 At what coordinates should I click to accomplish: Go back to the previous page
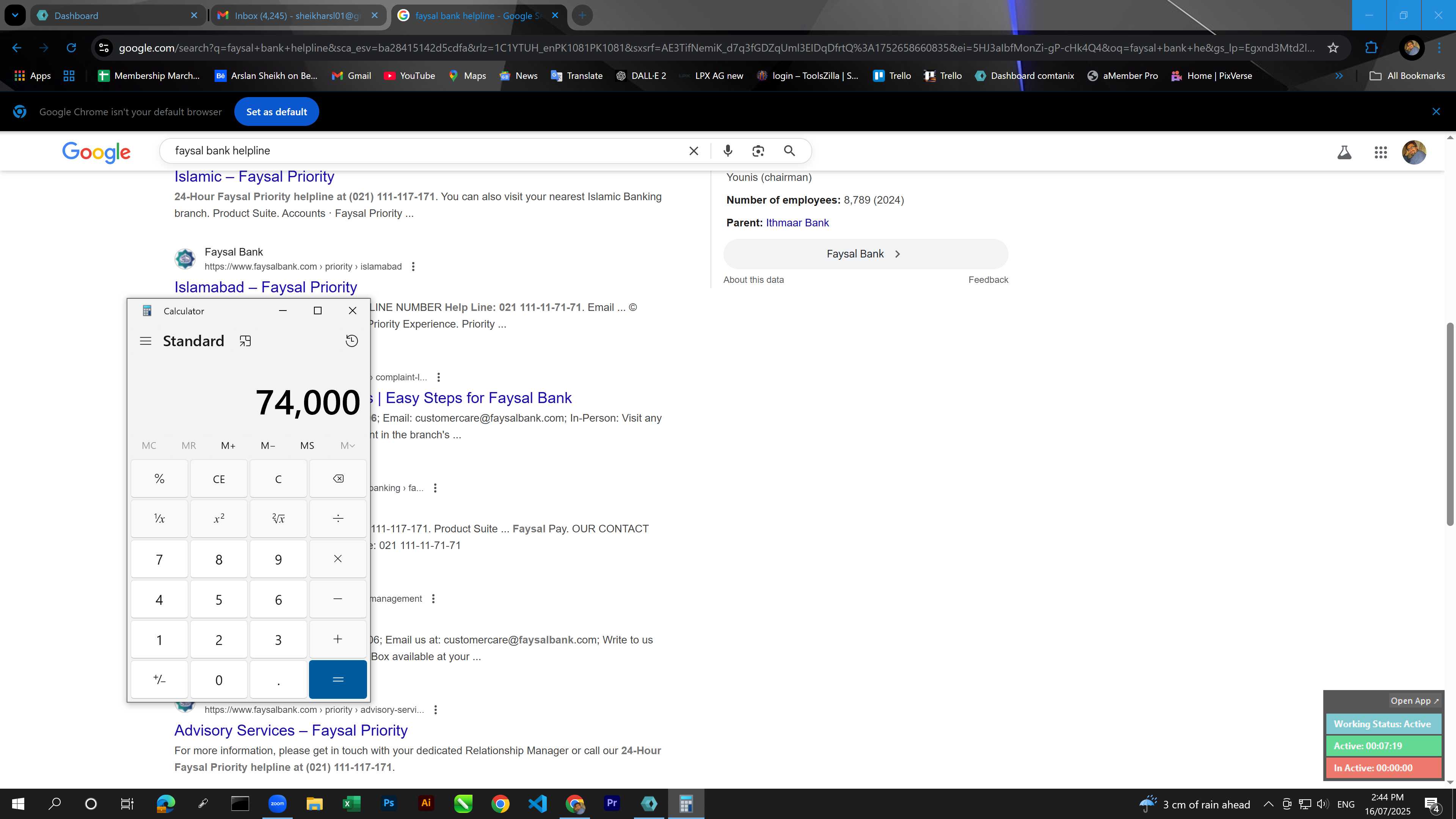pyautogui.click(x=17, y=47)
